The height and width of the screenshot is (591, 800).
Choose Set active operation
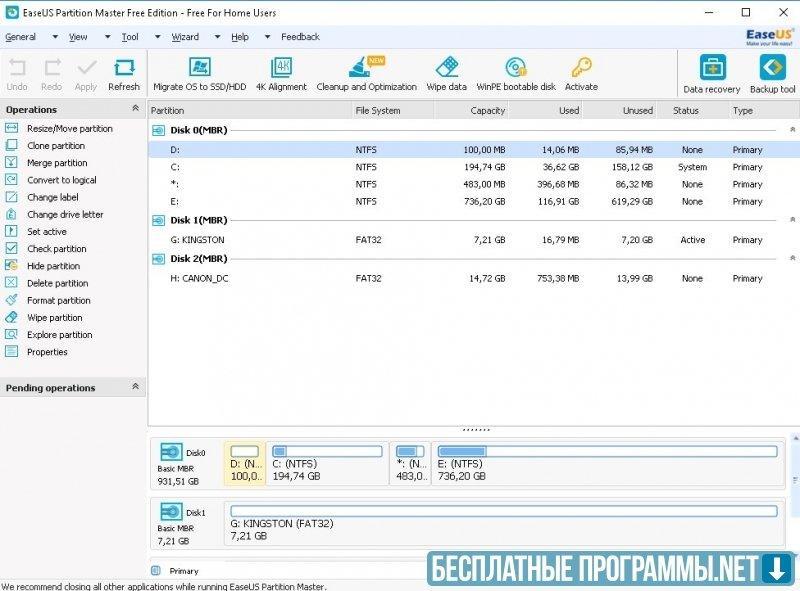[x=36, y=232]
